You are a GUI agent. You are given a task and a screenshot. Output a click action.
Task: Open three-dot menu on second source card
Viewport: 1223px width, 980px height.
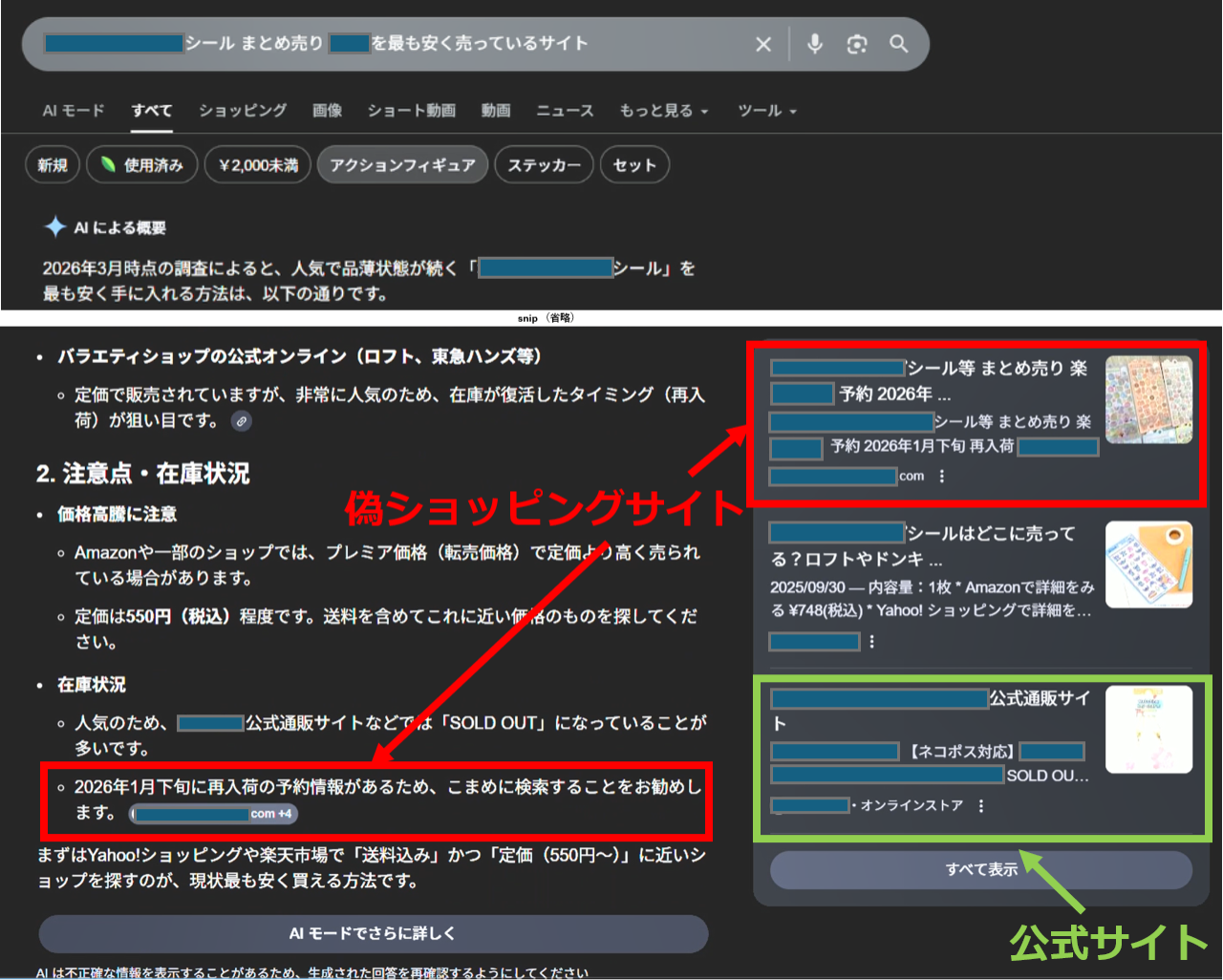[x=871, y=642]
